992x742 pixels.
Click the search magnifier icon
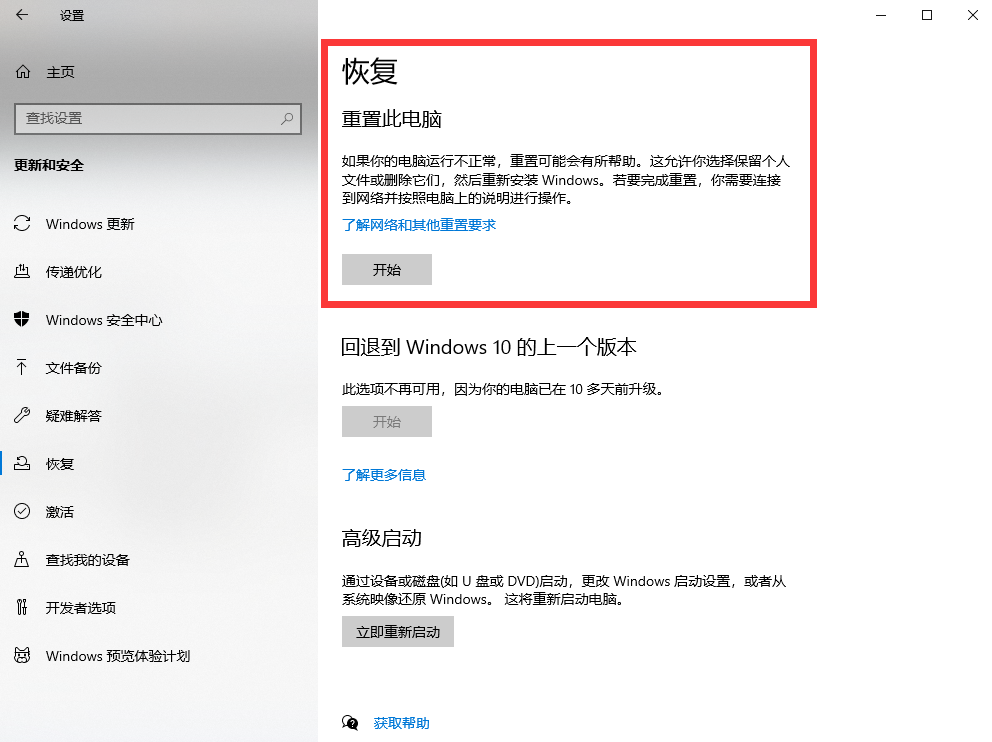coord(287,118)
